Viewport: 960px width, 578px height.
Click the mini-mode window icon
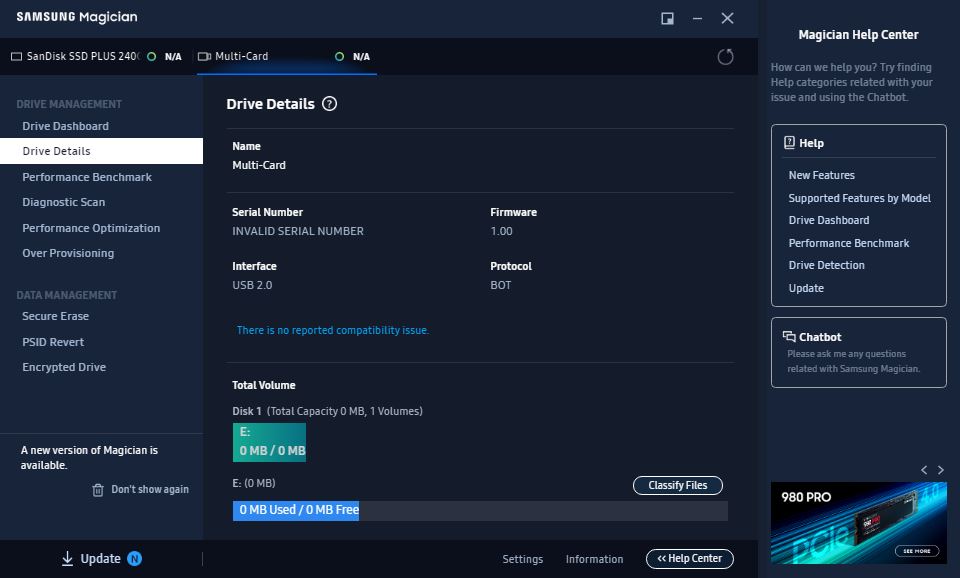667,18
